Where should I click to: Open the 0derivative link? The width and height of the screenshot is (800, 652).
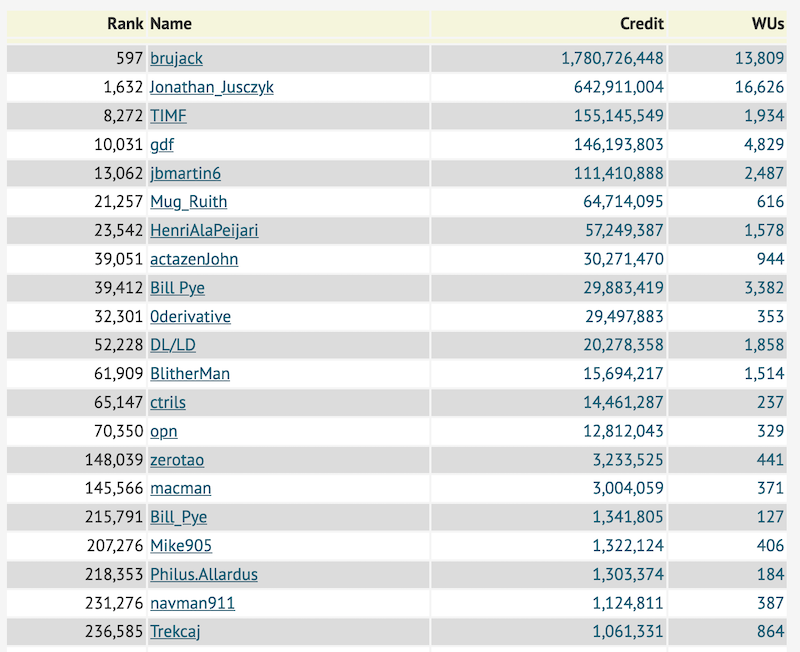click(x=190, y=316)
